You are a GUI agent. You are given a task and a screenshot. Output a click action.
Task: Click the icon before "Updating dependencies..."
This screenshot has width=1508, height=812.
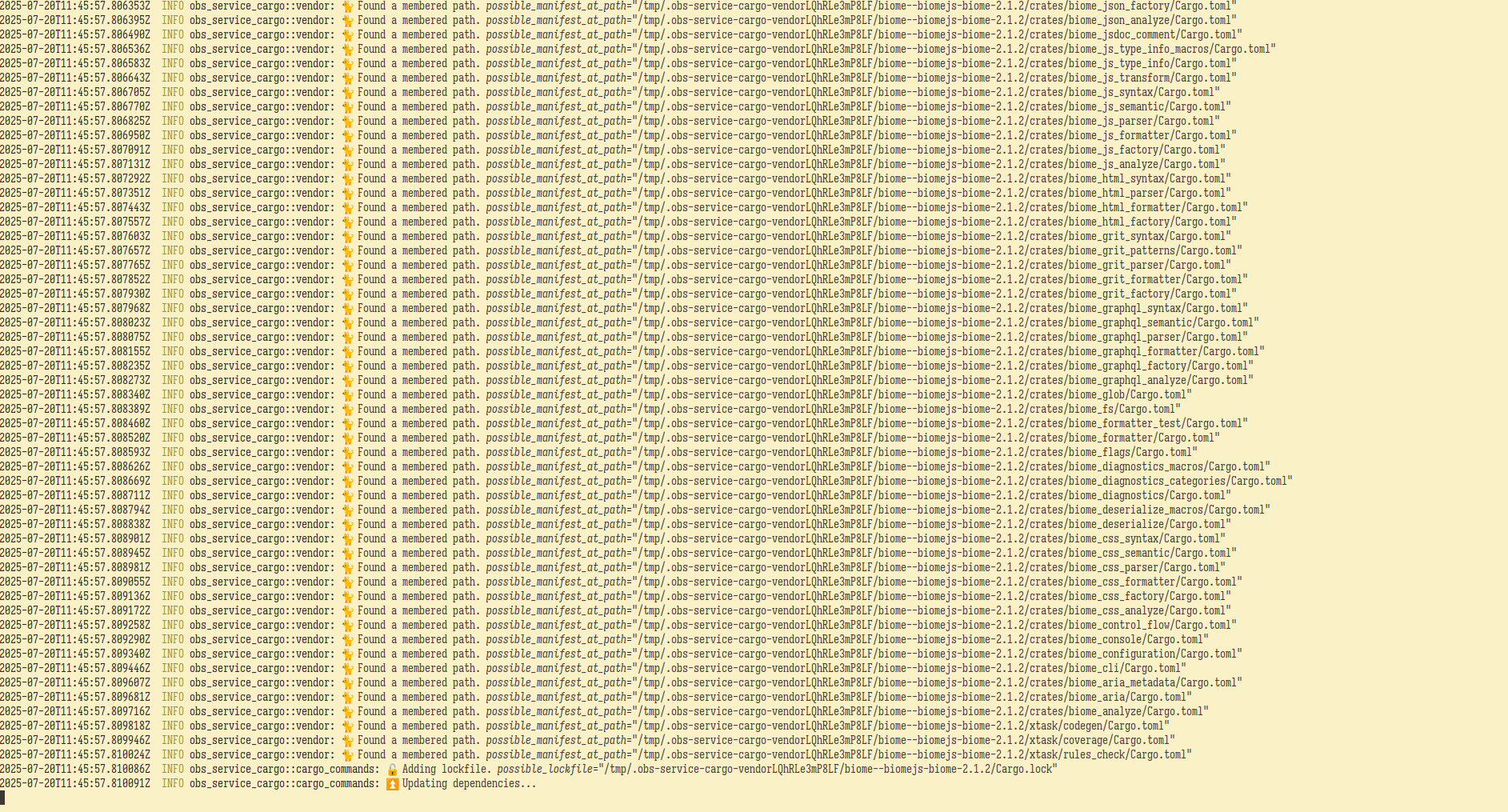[392, 783]
